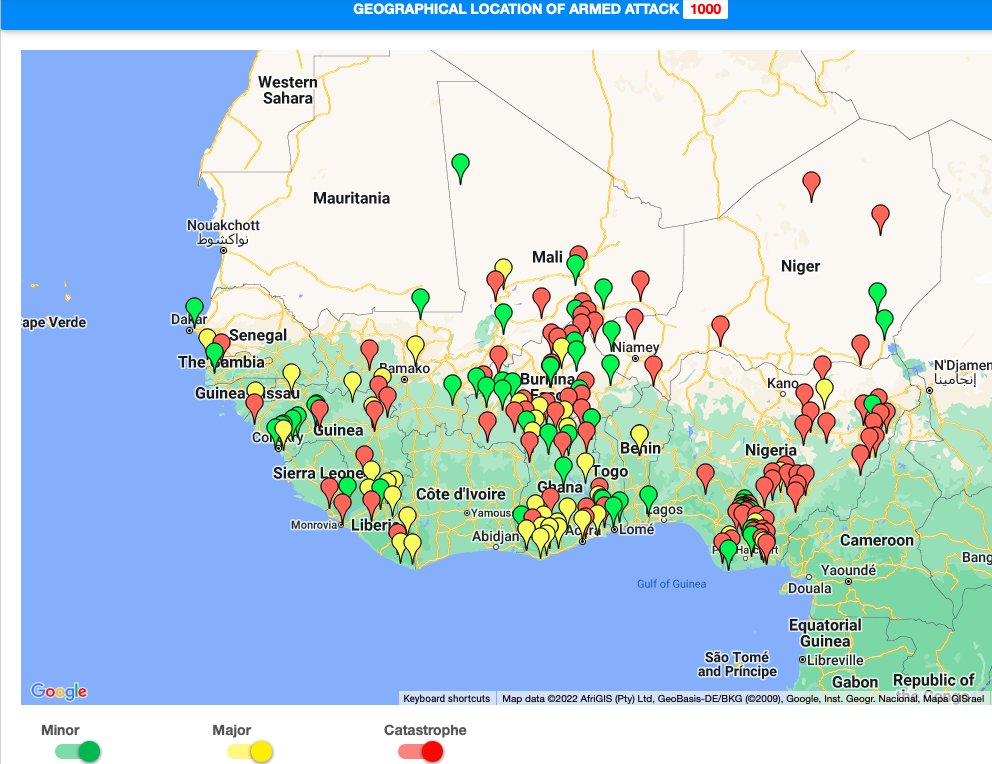Click the Cameroon country label
992x764 pixels.
(x=877, y=540)
